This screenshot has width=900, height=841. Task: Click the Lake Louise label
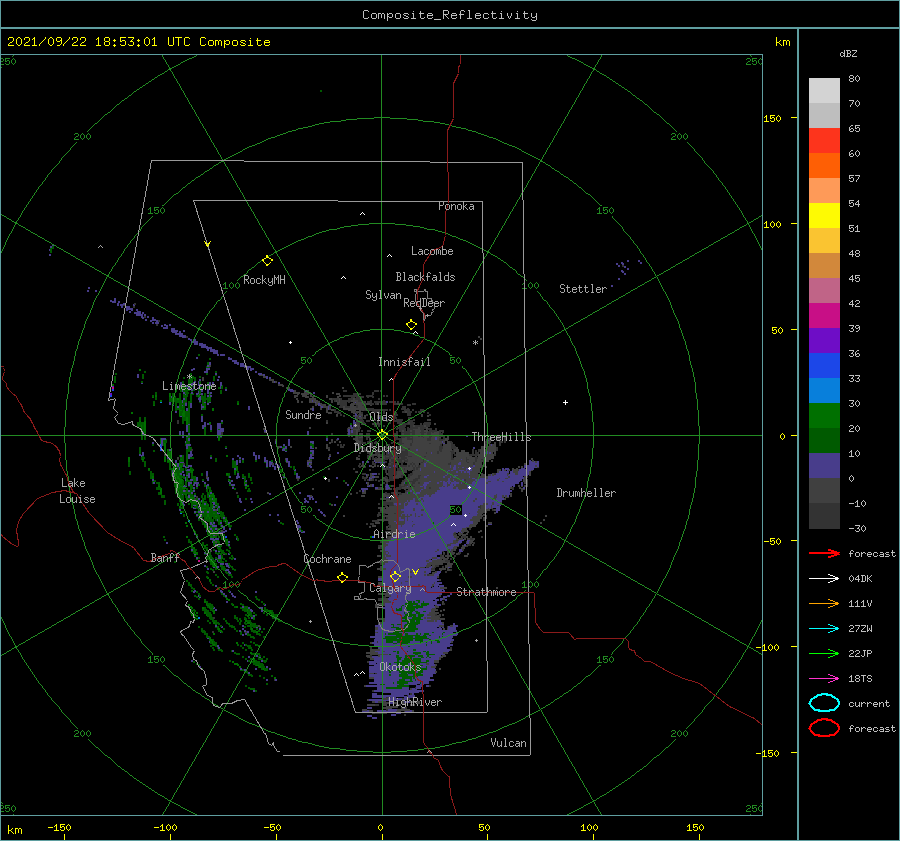[77, 491]
